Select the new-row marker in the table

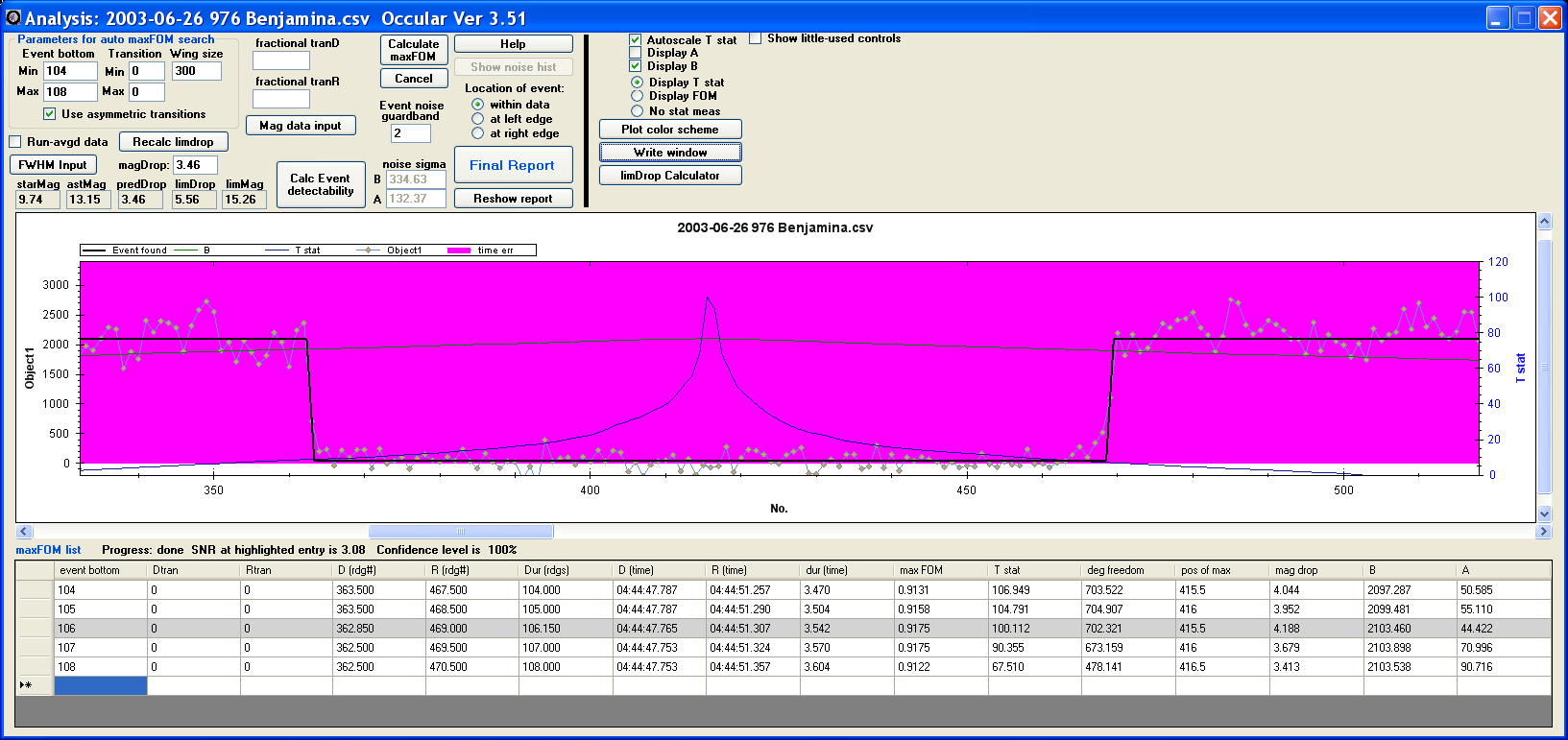click(35, 685)
